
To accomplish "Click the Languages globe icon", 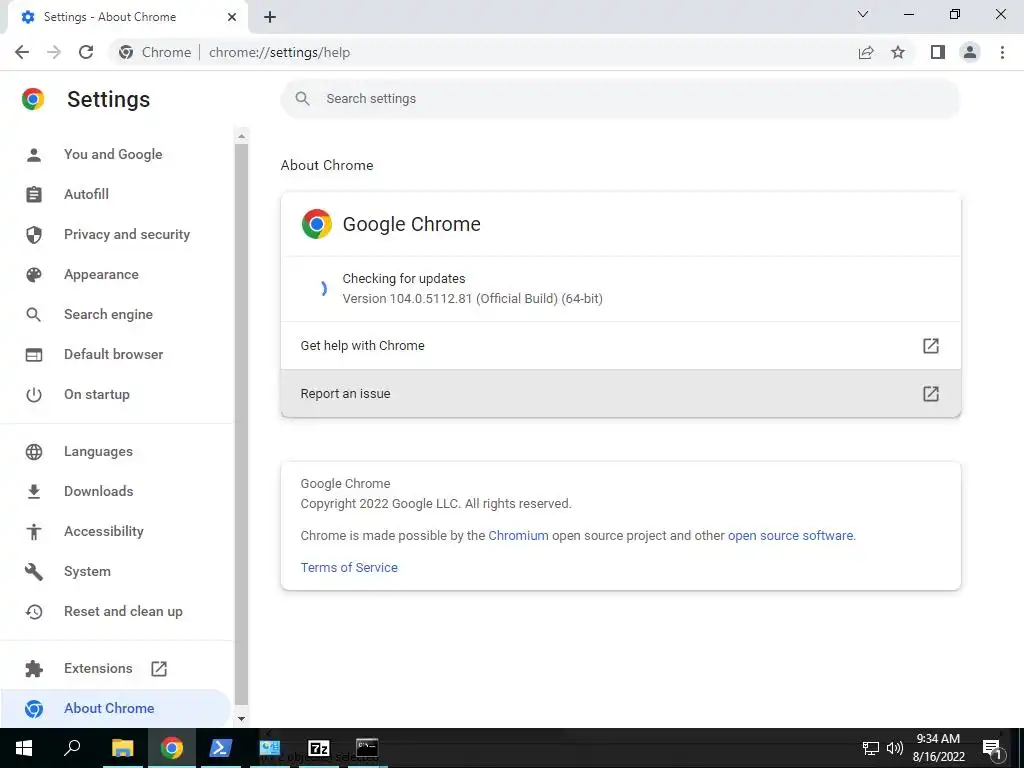I will click(33, 451).
